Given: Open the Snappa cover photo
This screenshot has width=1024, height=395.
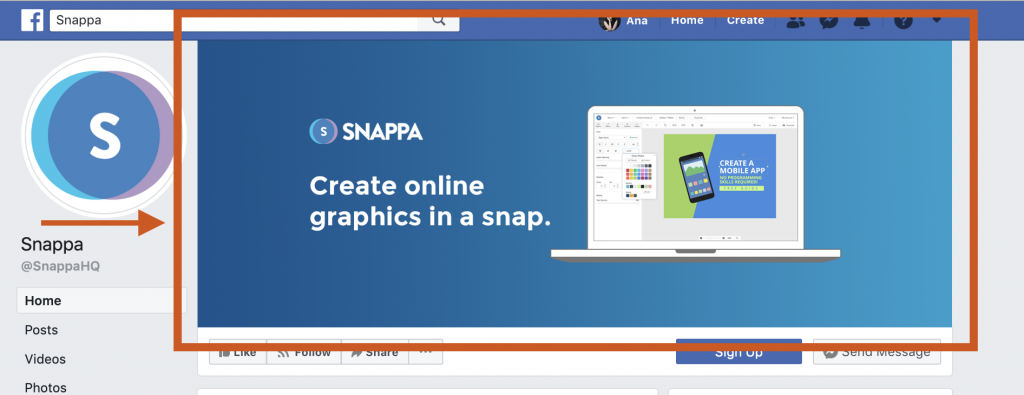Looking at the screenshot, I should pyautogui.click(x=575, y=183).
